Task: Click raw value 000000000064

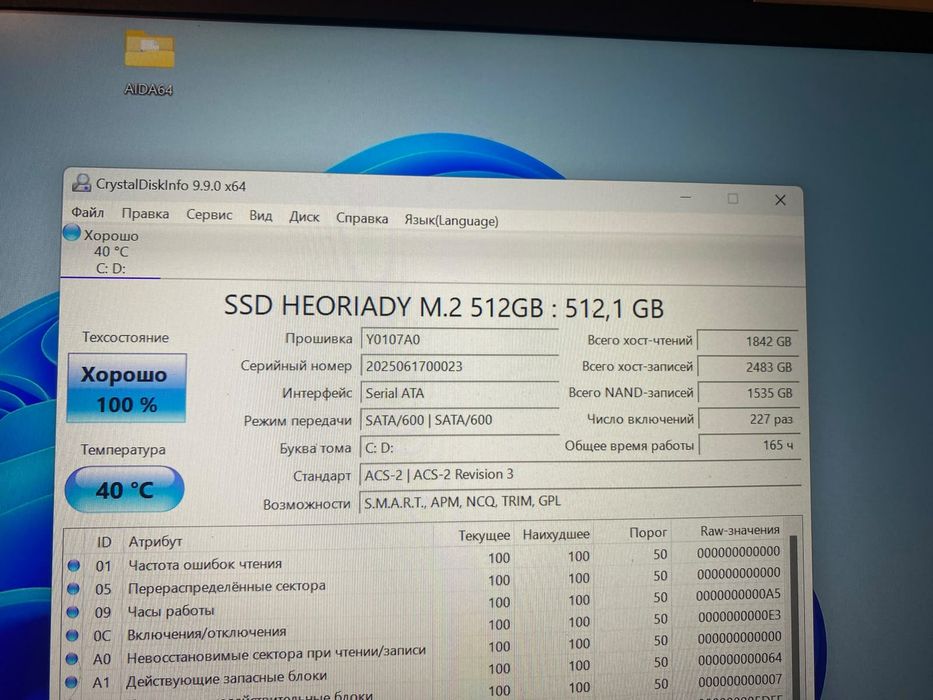Action: coord(740,659)
